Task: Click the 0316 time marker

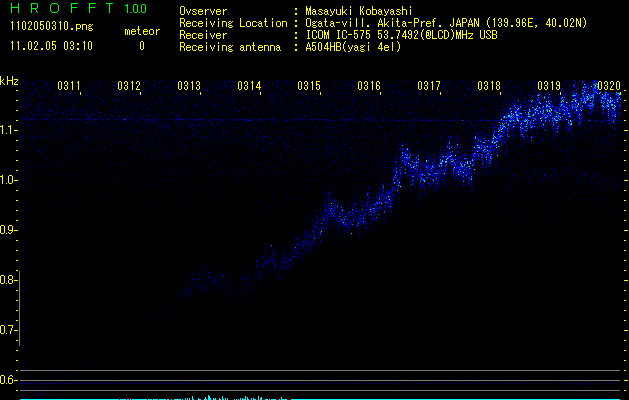Action: pyautogui.click(x=369, y=86)
